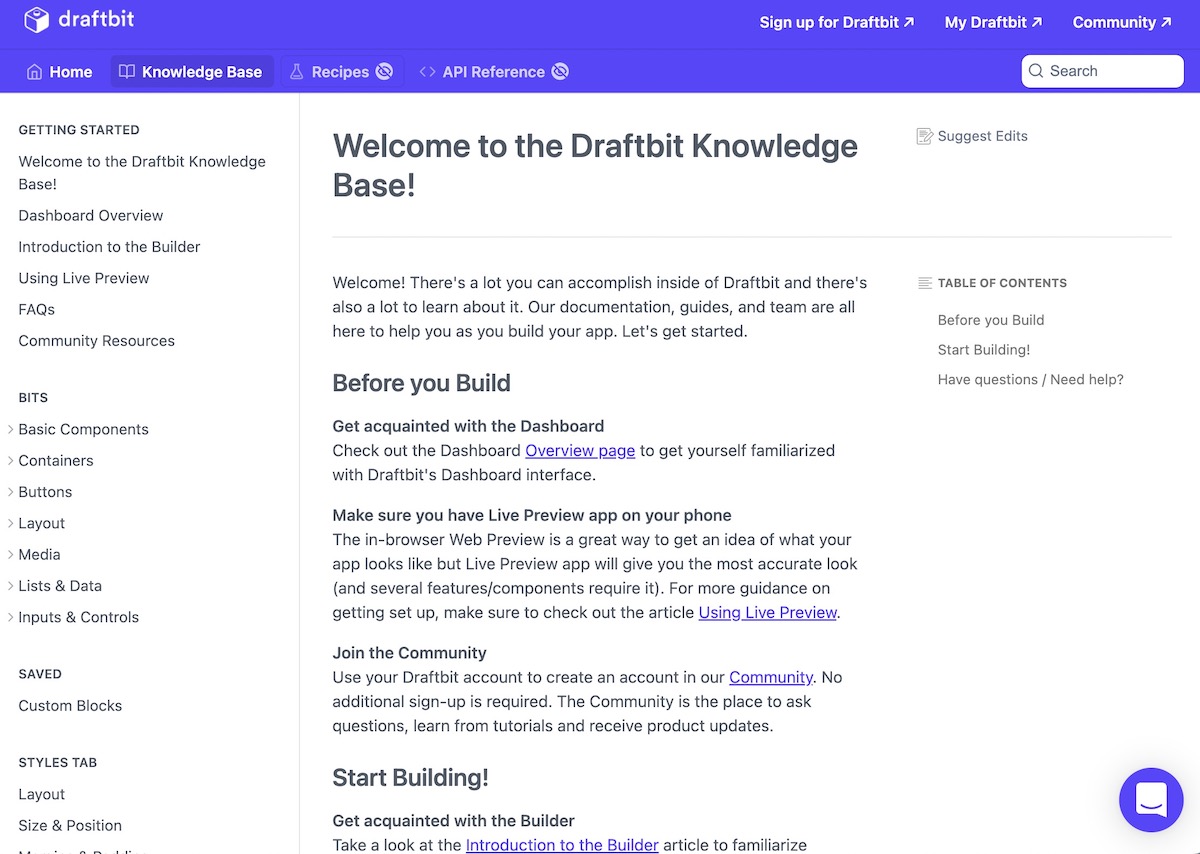Open the Overview page link

coord(580,450)
